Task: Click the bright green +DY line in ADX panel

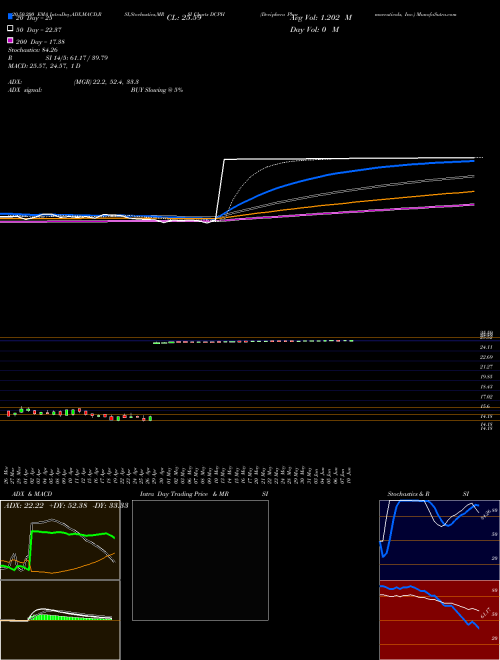Action: 72,535
